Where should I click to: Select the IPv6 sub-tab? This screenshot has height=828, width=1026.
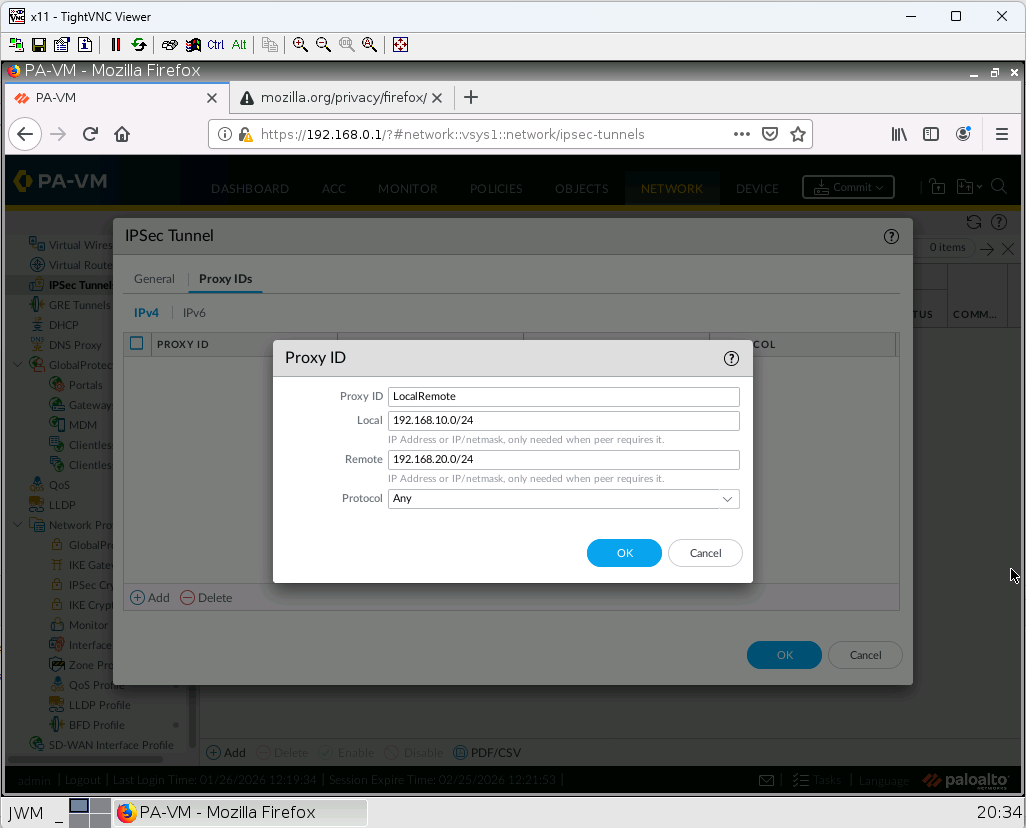[x=194, y=313]
